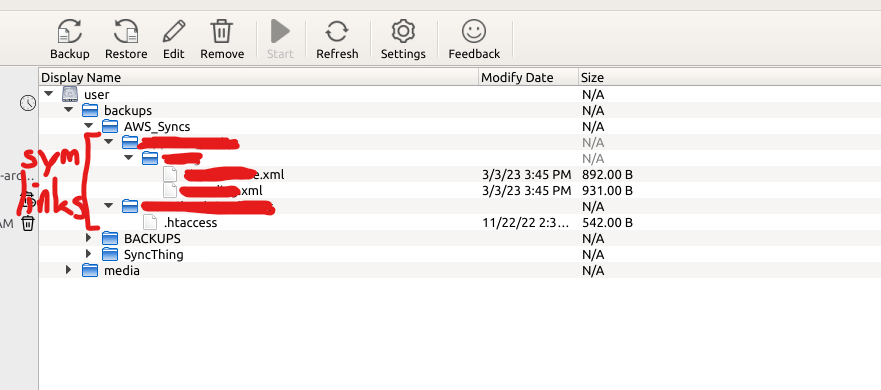
Task: Select the backups folder name
Action: point(128,110)
